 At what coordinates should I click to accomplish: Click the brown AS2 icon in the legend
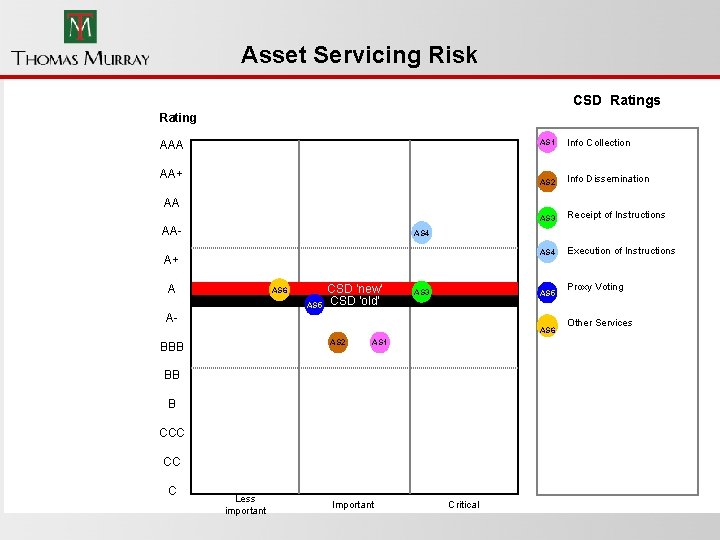click(x=547, y=181)
